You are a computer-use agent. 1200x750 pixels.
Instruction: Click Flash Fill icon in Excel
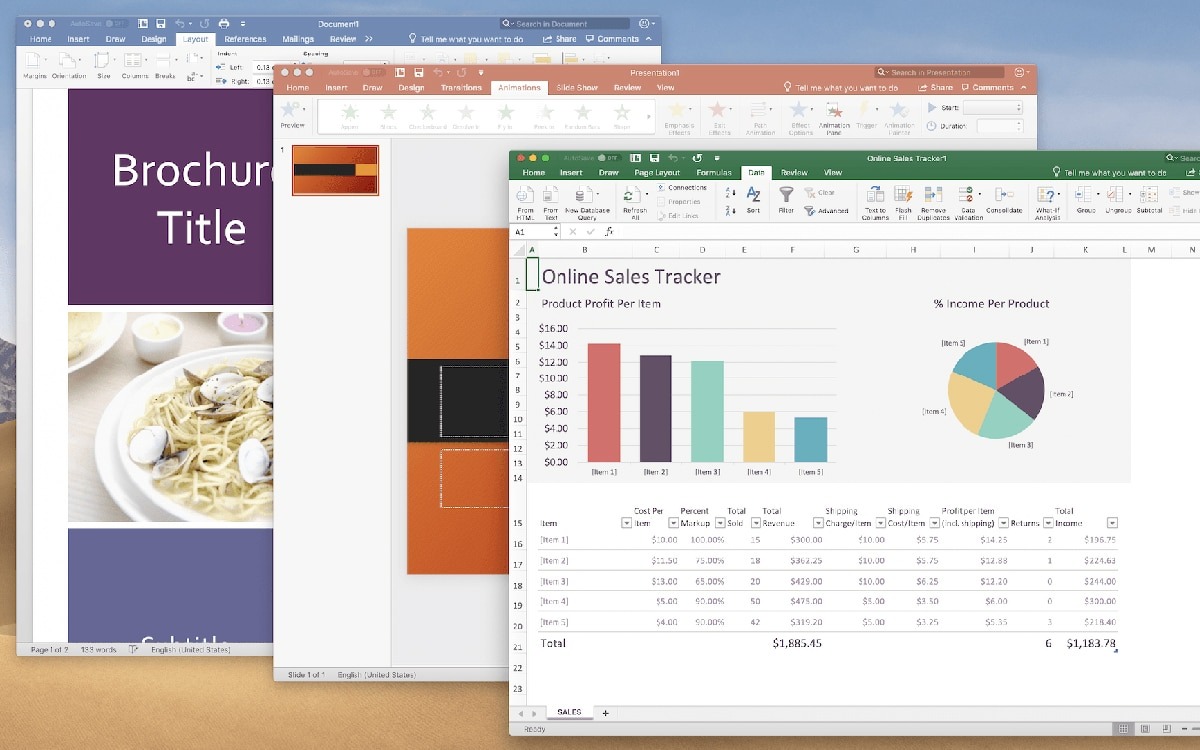coord(903,194)
